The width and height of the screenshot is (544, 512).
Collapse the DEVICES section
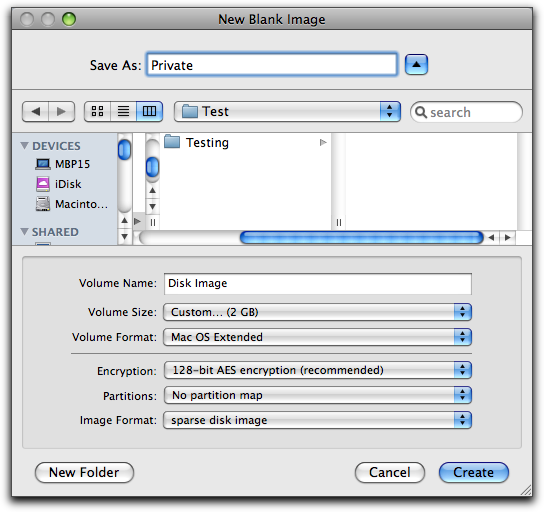click(24, 146)
